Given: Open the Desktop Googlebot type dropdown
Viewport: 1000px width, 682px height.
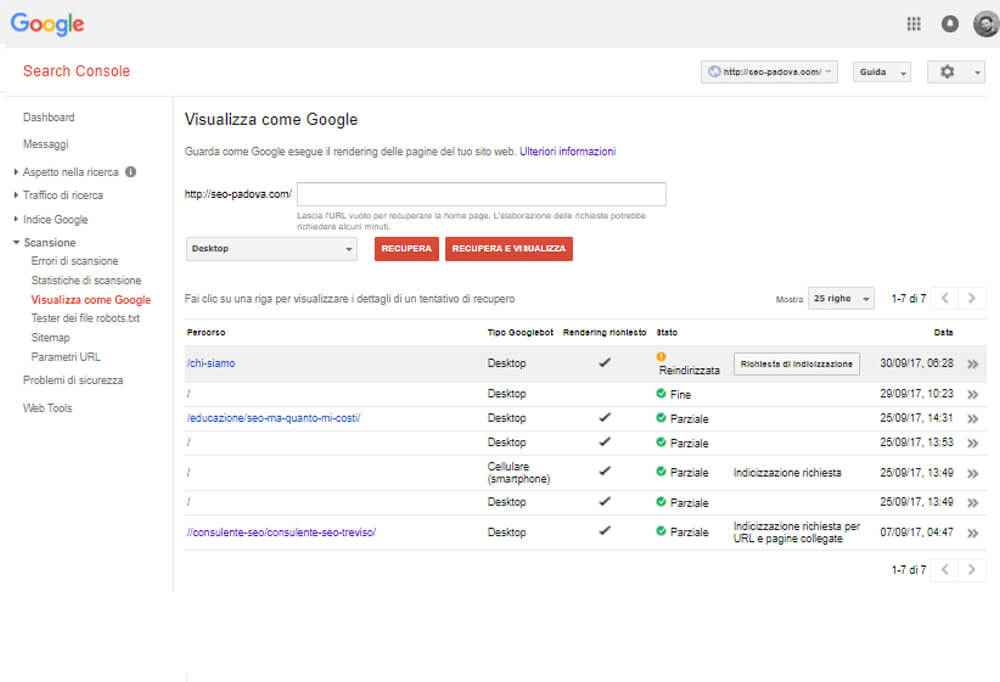Looking at the screenshot, I should tap(272, 249).
